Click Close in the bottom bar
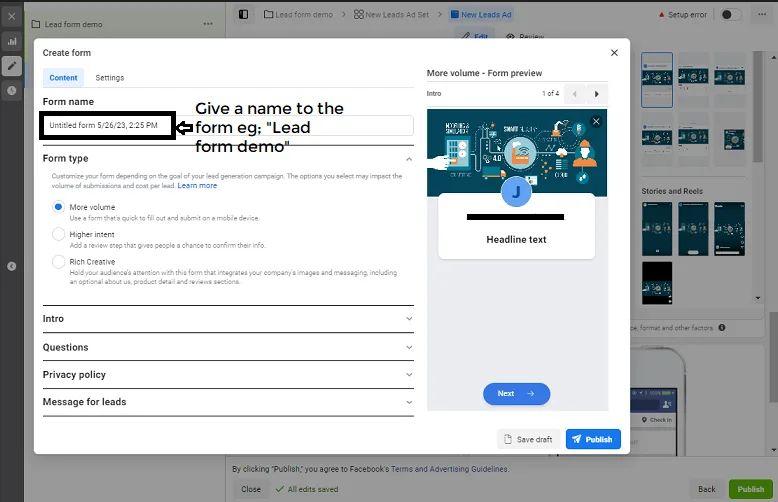Viewport: 778px width, 502px height. pos(251,489)
